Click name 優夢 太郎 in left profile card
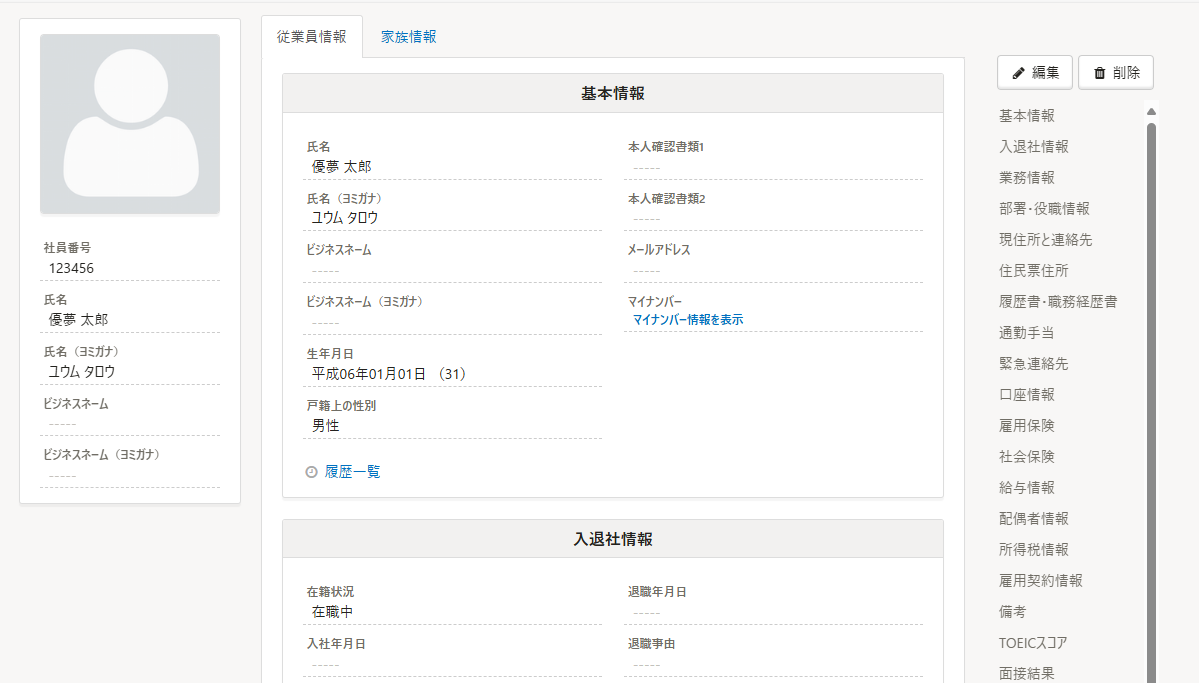The width and height of the screenshot is (1199, 683). pos(79,320)
